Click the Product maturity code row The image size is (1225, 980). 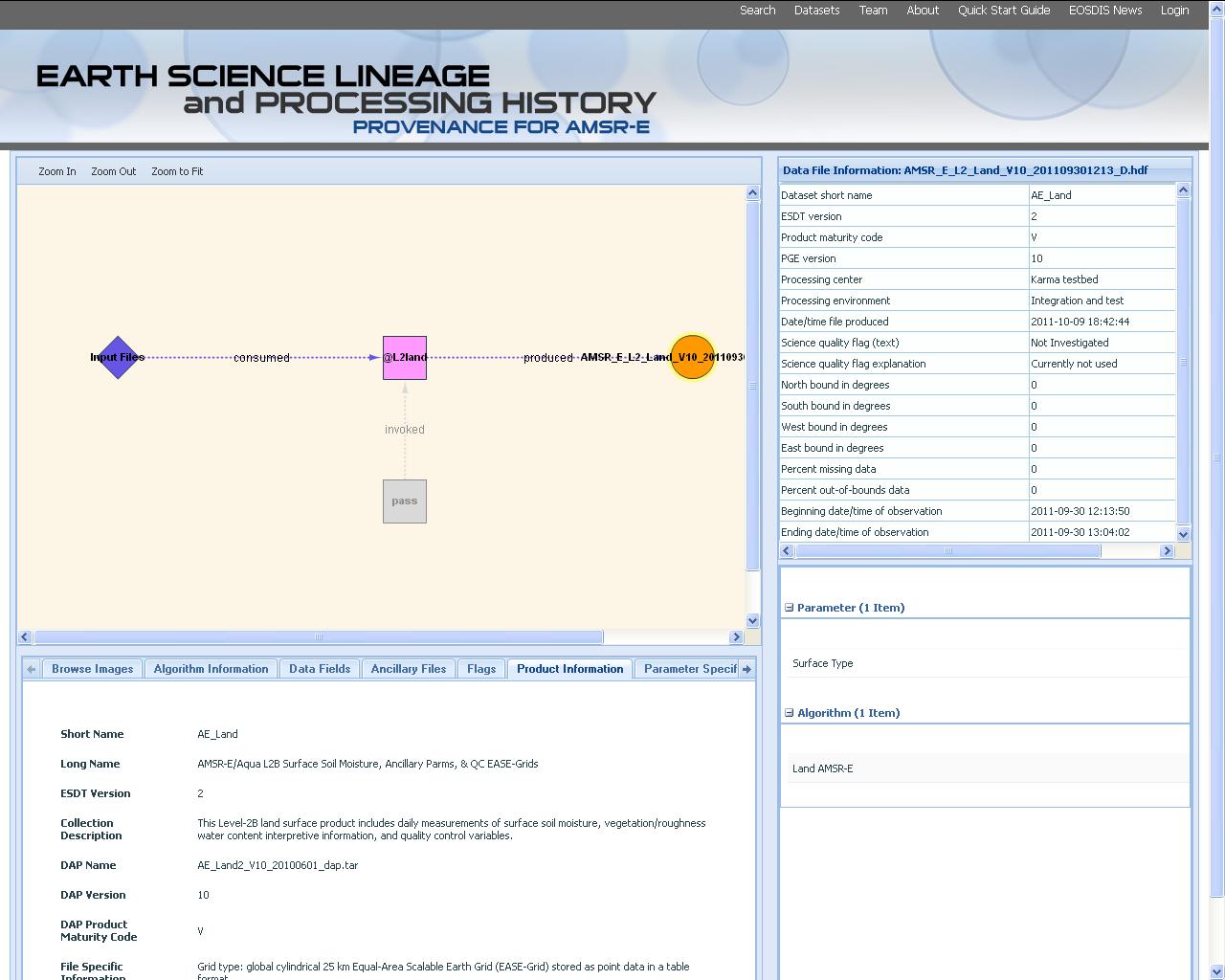click(977, 237)
